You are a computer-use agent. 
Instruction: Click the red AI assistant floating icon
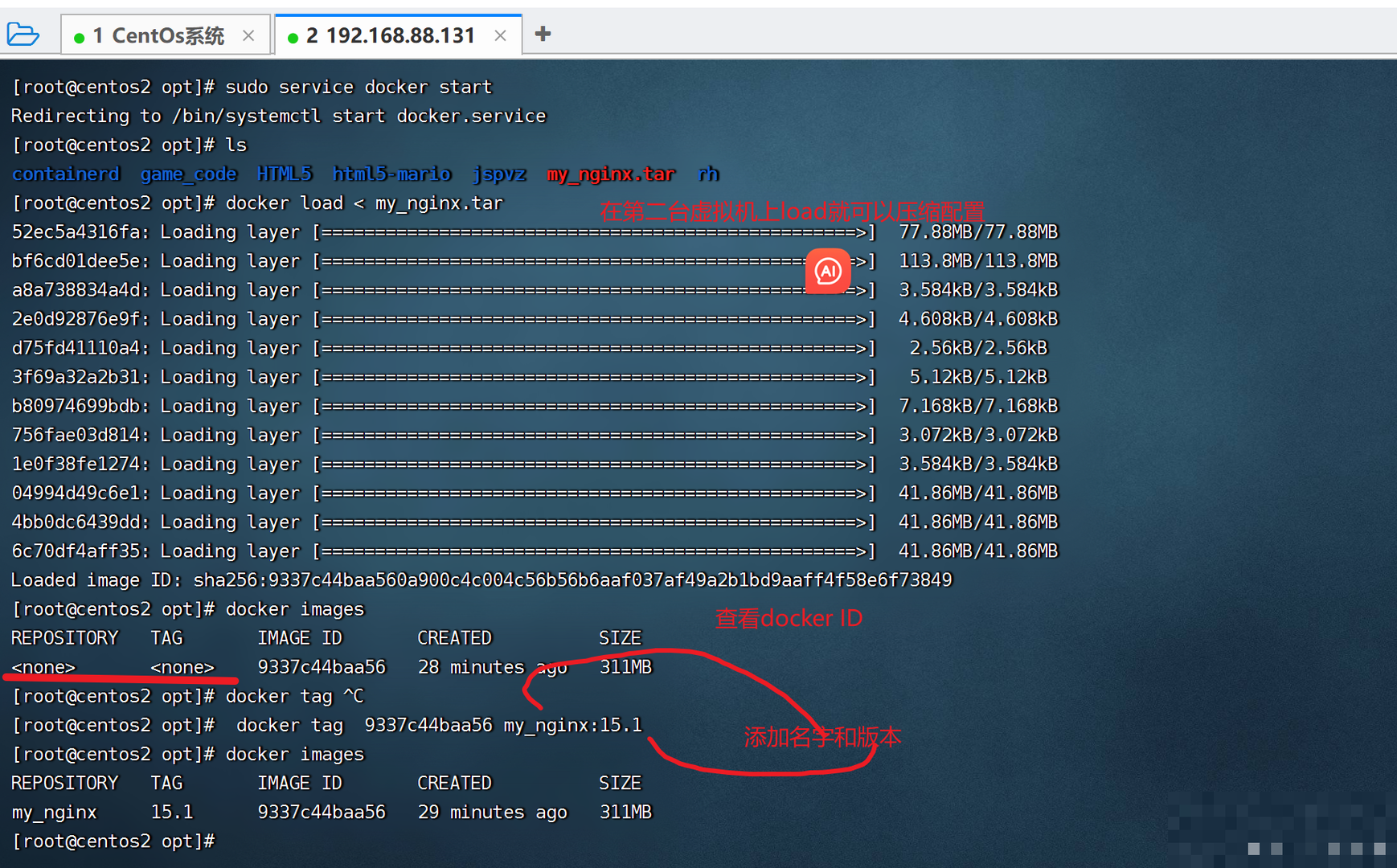pos(828,271)
